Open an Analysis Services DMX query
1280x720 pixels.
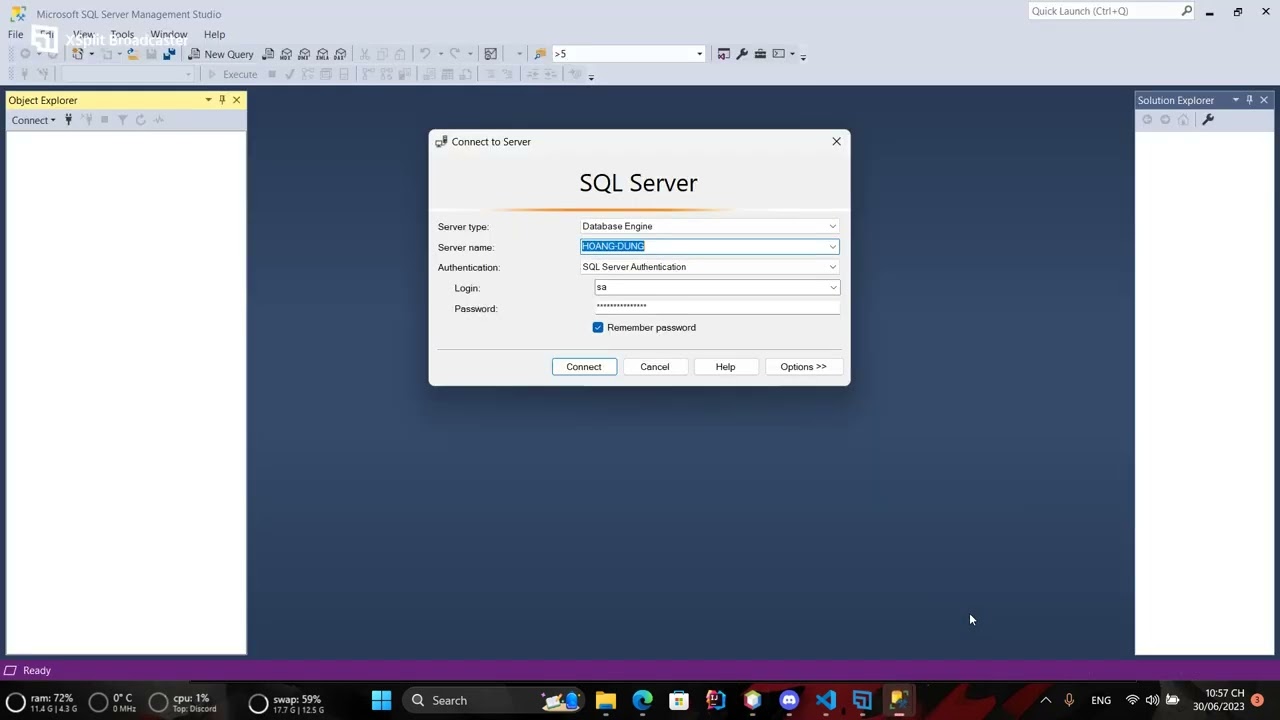click(304, 54)
